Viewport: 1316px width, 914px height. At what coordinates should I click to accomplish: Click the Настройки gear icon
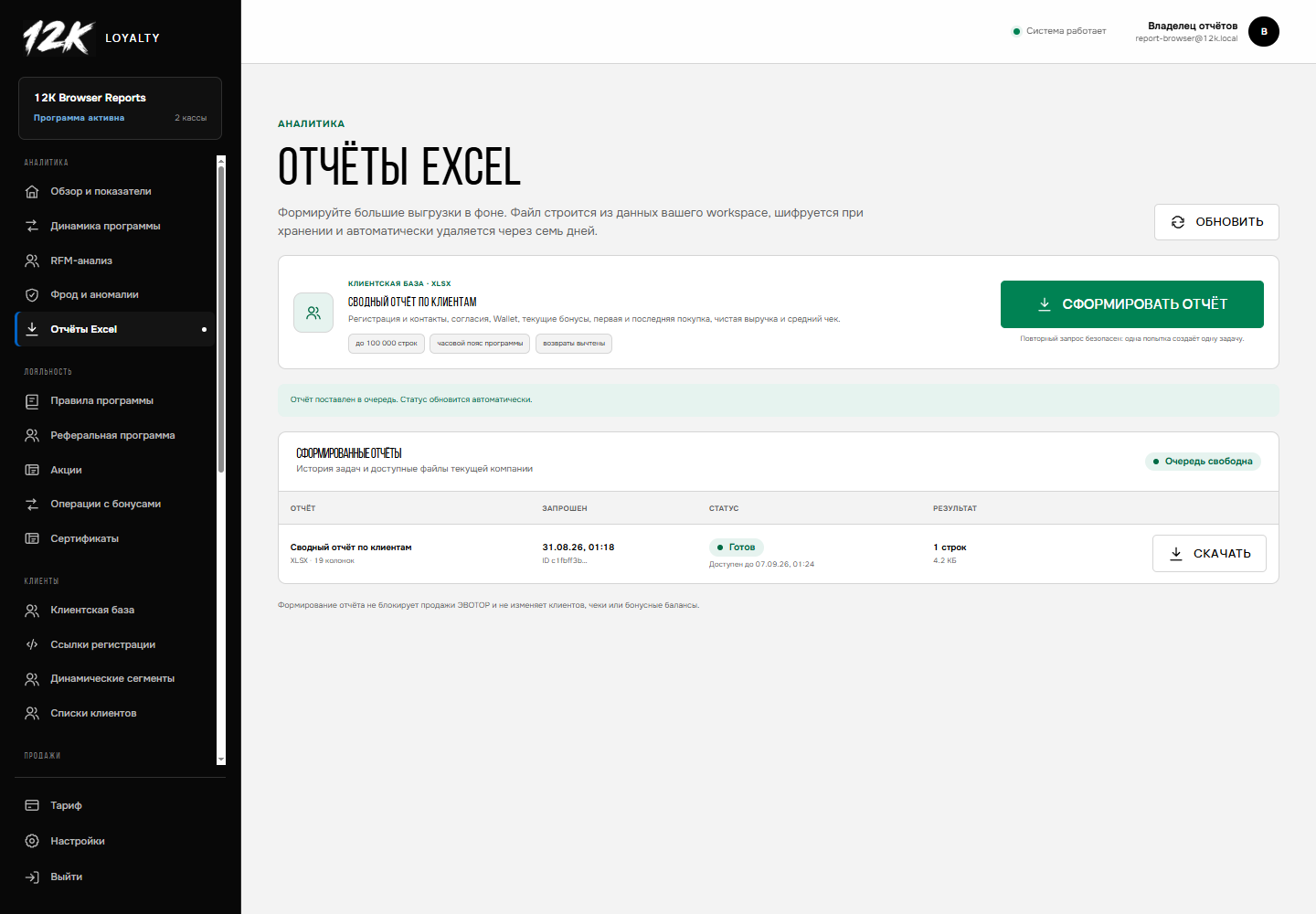[32, 841]
